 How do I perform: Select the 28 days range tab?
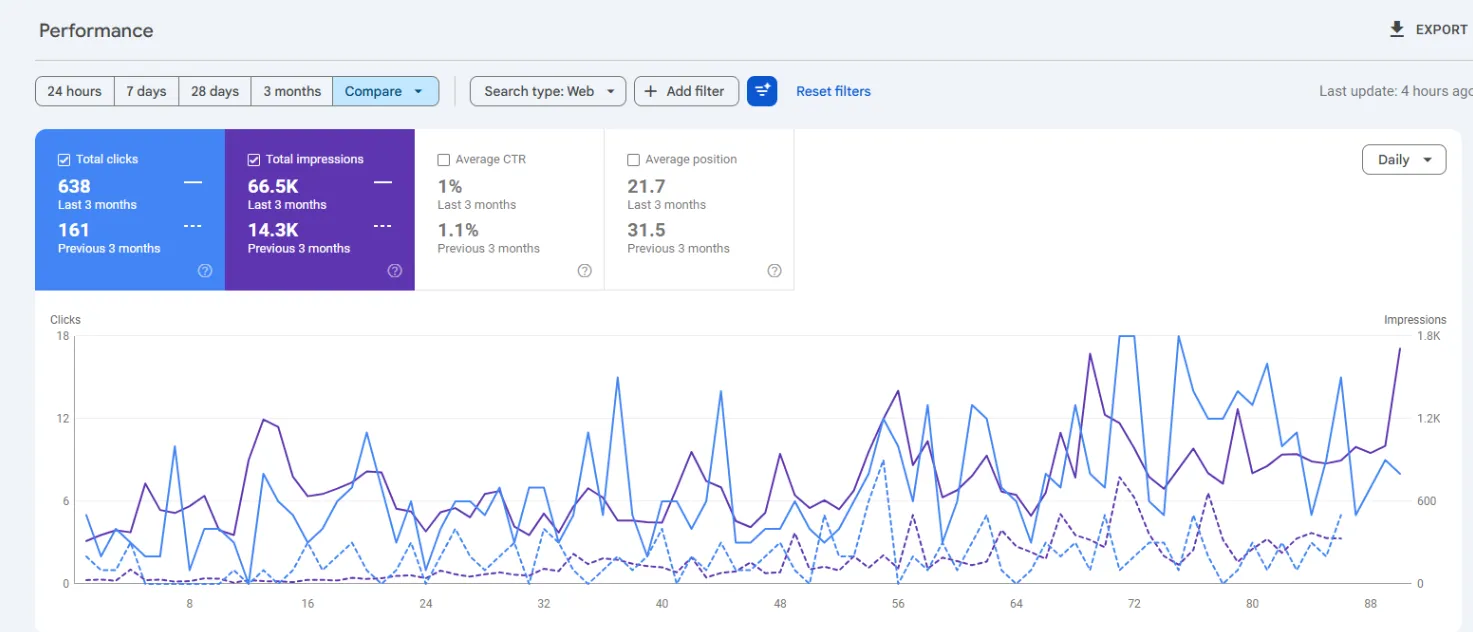215,91
